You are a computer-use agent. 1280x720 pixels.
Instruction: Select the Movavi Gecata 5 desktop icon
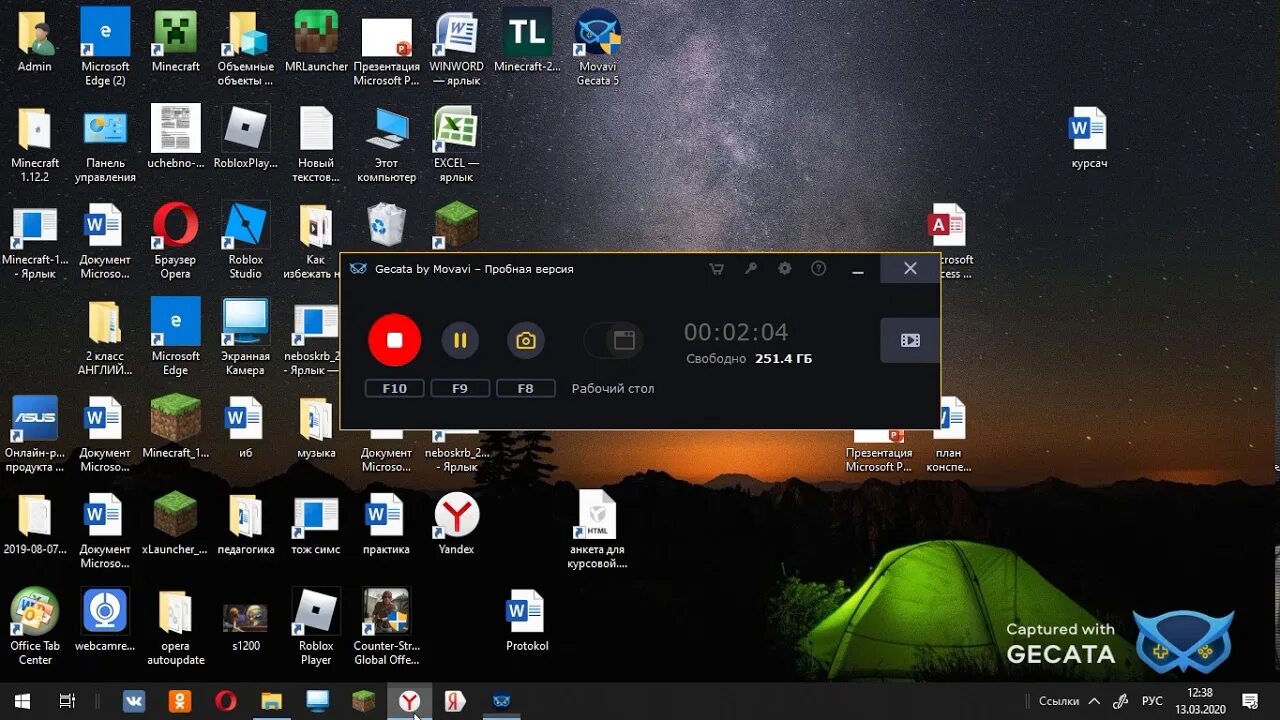(x=598, y=47)
